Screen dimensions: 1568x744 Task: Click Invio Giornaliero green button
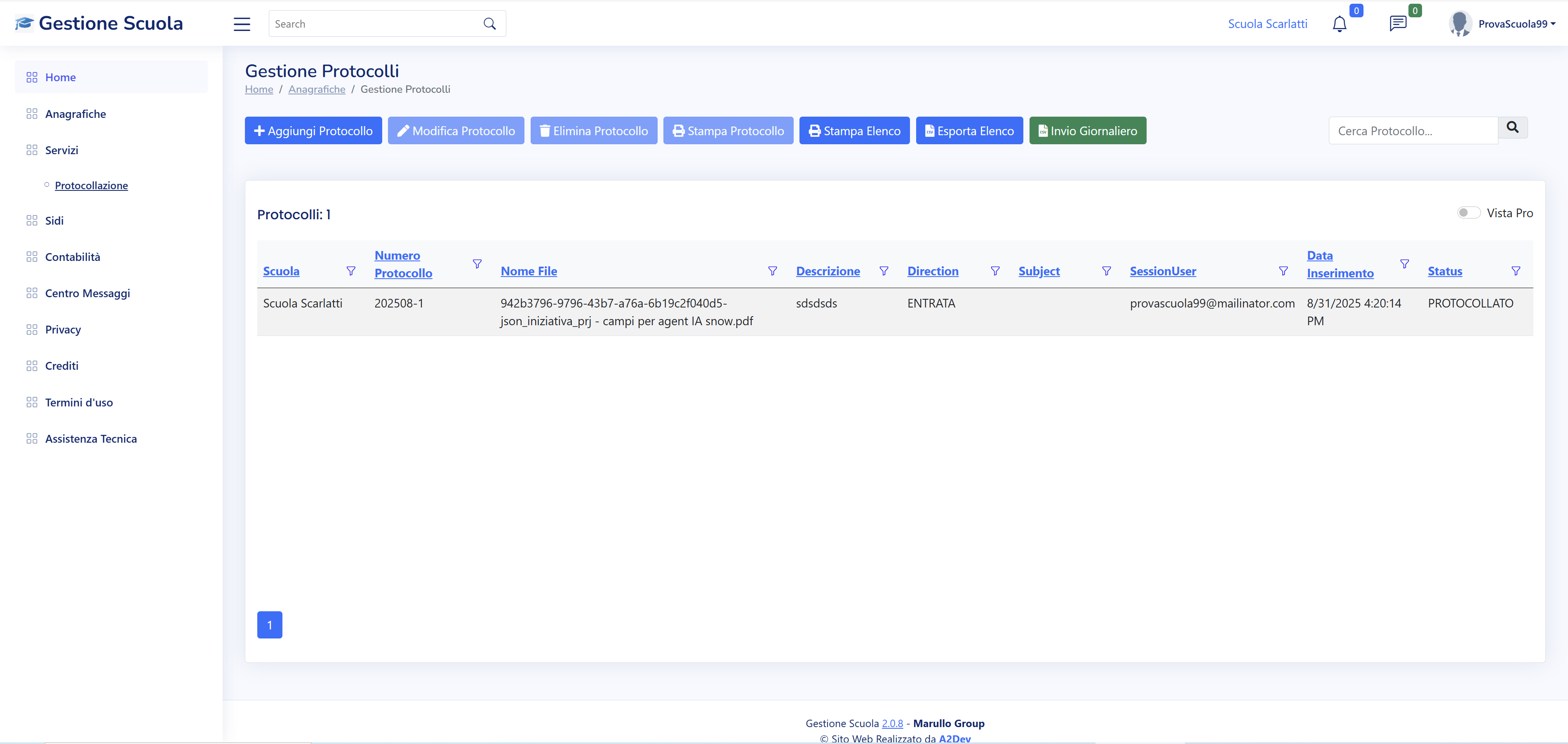pos(1087,131)
